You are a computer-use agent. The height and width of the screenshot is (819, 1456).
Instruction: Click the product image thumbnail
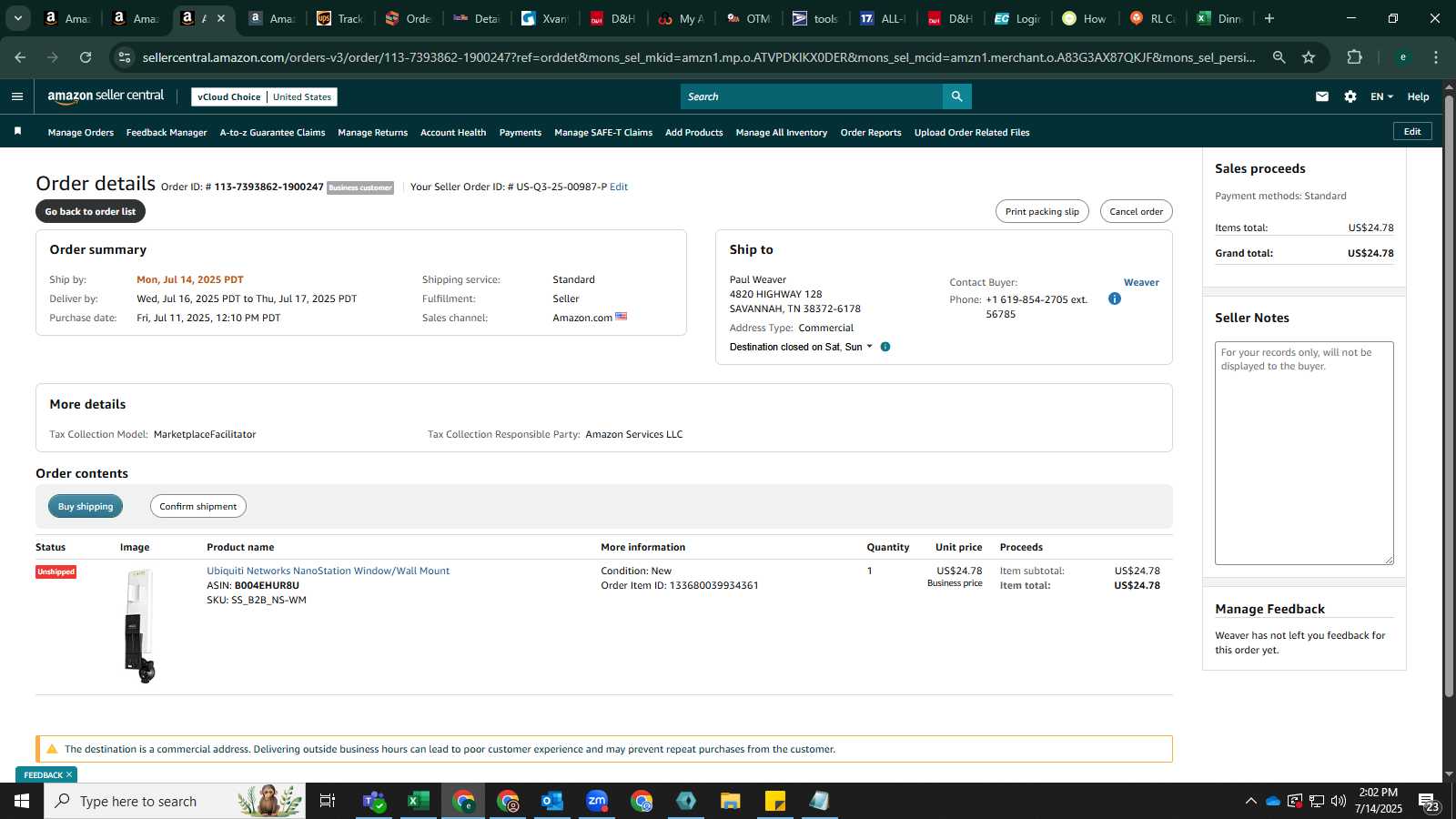140,626
